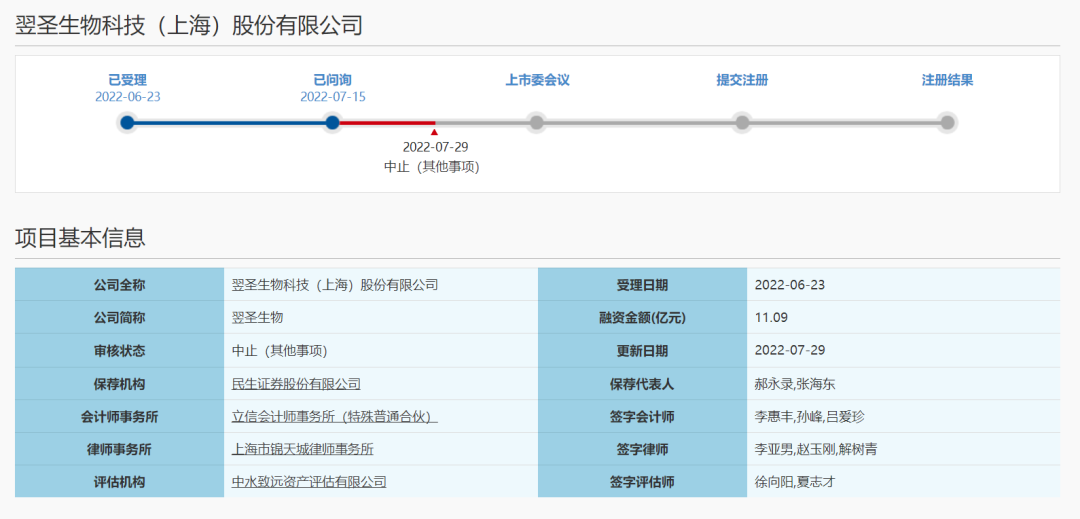Screen dimensions: 1080x519
Task: Open the 上海市锦天城律师事务所 law firm link
Action: click(x=302, y=449)
